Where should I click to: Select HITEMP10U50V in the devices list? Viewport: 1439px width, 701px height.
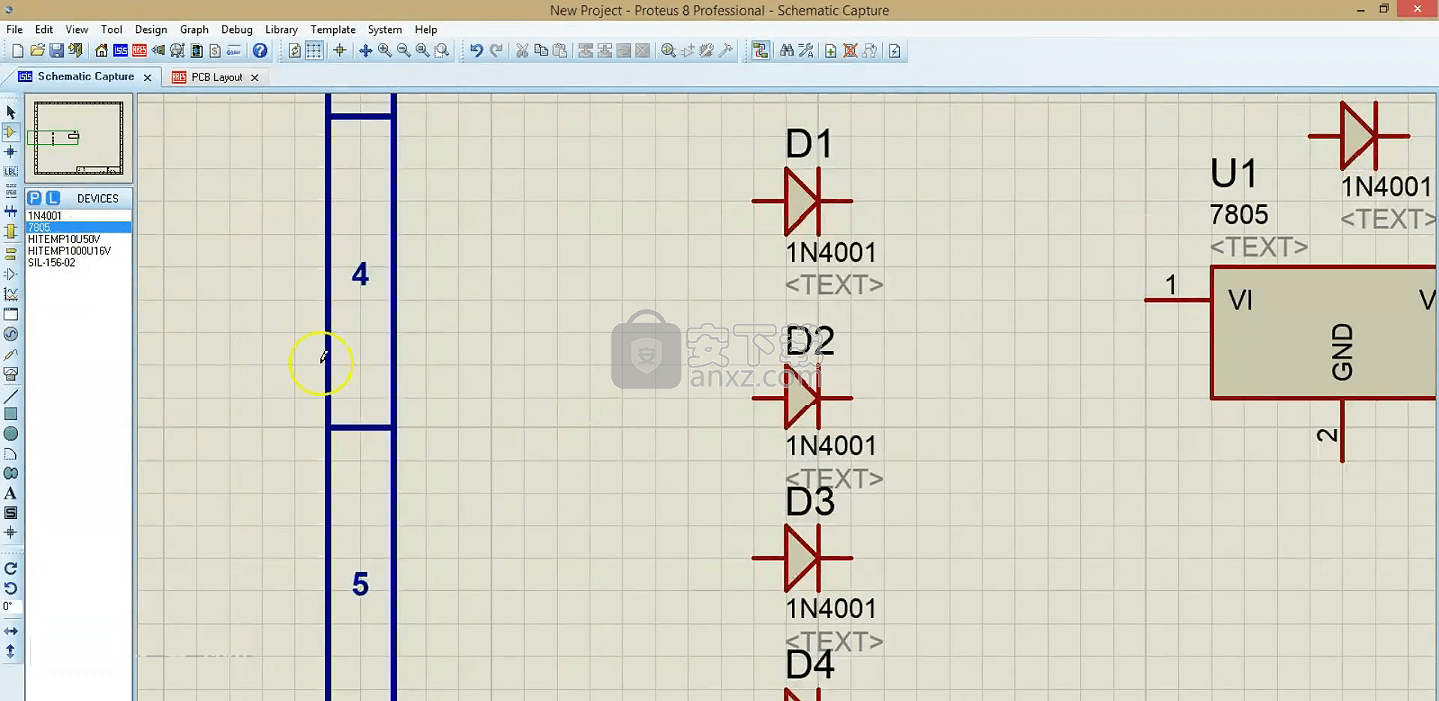click(x=79, y=240)
